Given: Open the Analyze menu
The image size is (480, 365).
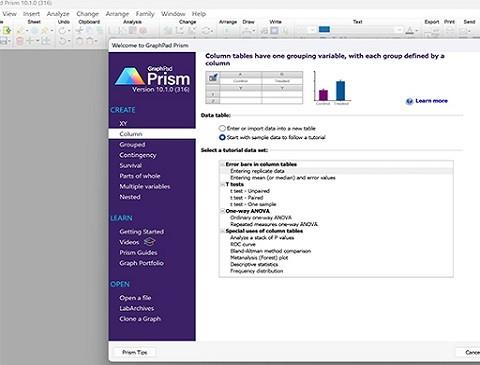Looking at the screenshot, I should [58, 14].
